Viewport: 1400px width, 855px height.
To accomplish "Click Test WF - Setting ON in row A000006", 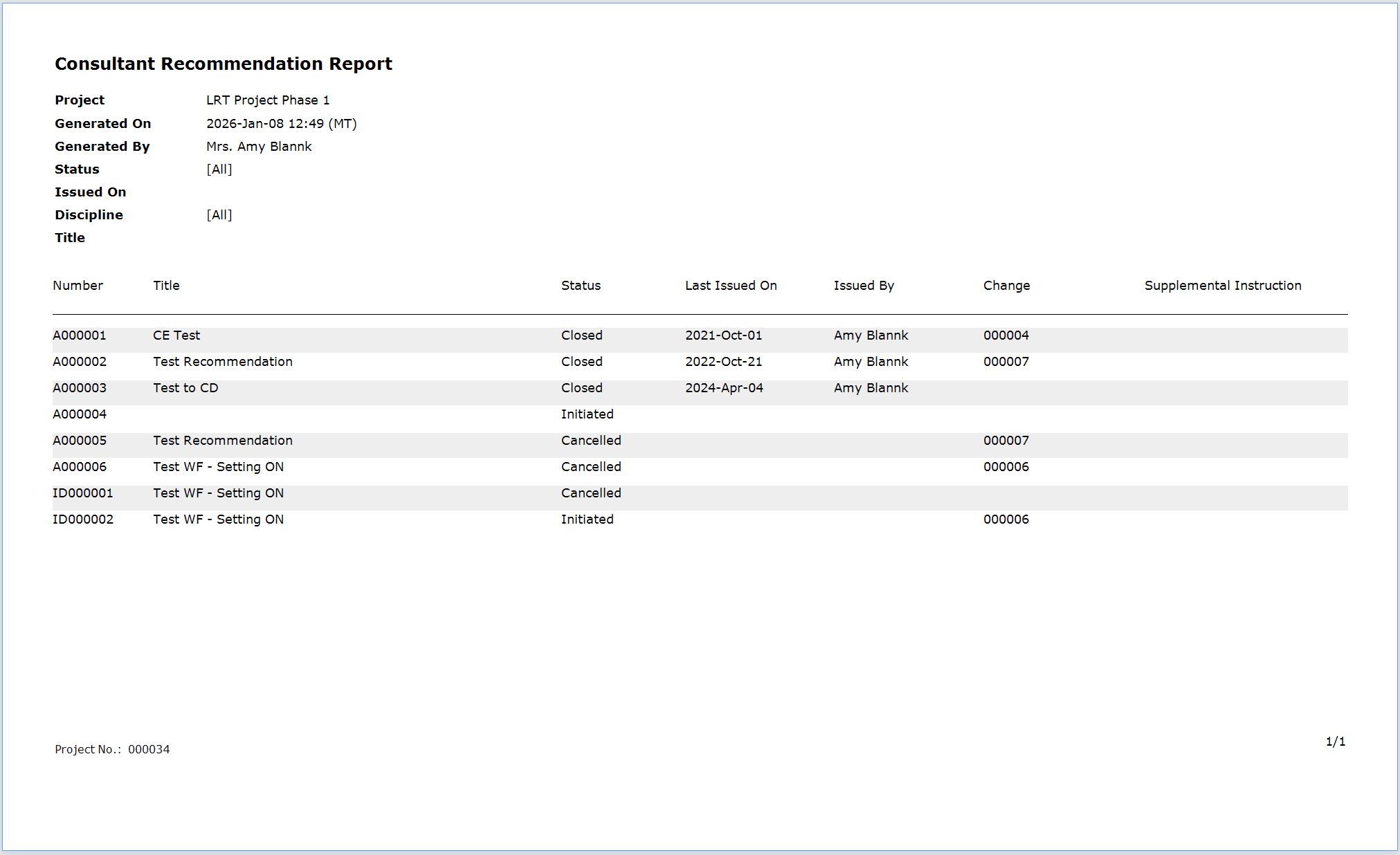I will click(x=219, y=467).
